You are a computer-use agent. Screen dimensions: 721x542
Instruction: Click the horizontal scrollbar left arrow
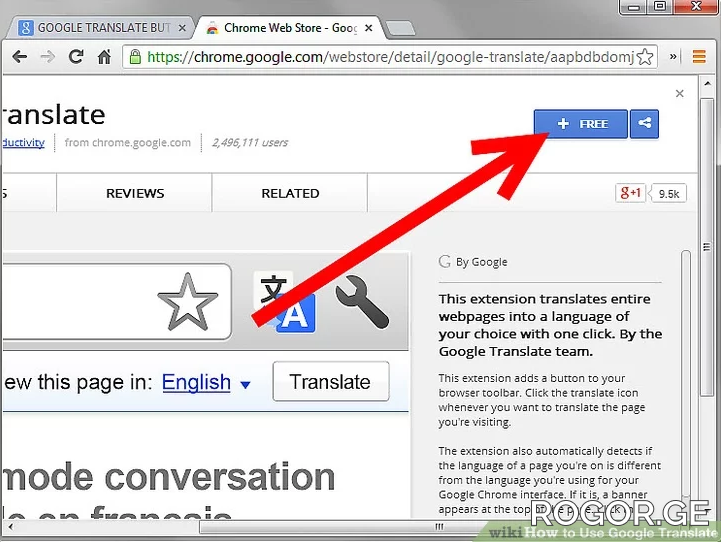(x=10, y=527)
